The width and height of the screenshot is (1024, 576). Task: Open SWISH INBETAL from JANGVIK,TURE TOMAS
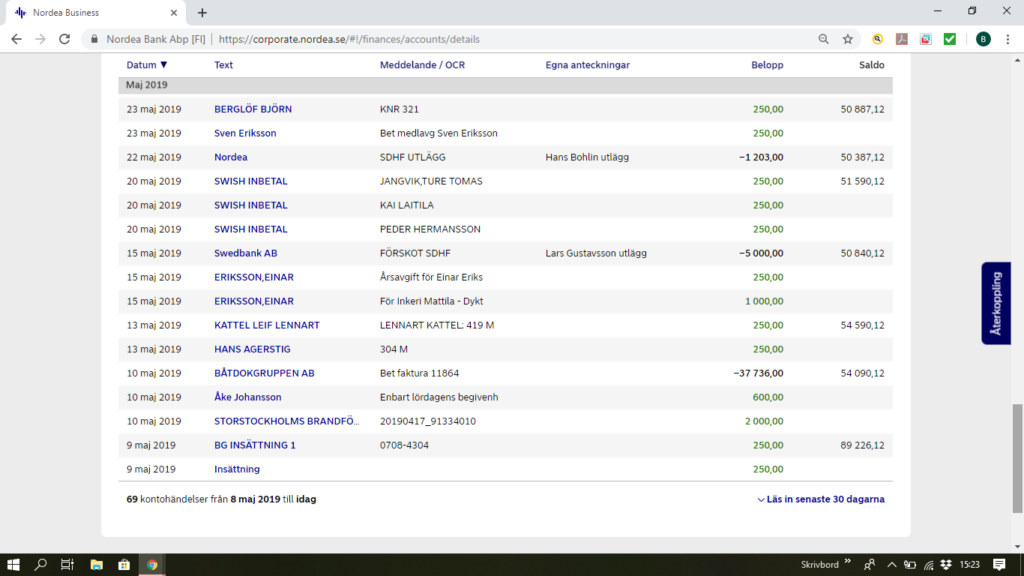(251, 182)
